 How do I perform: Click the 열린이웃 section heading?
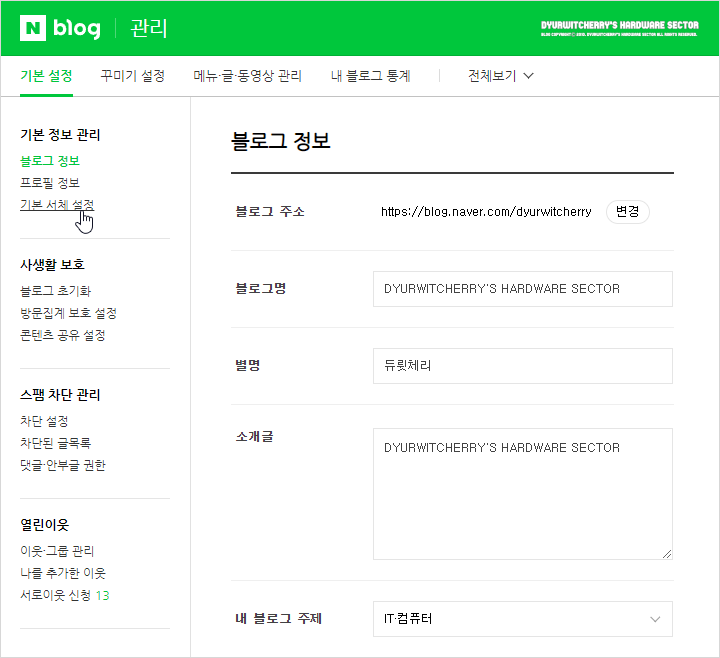pos(45,524)
